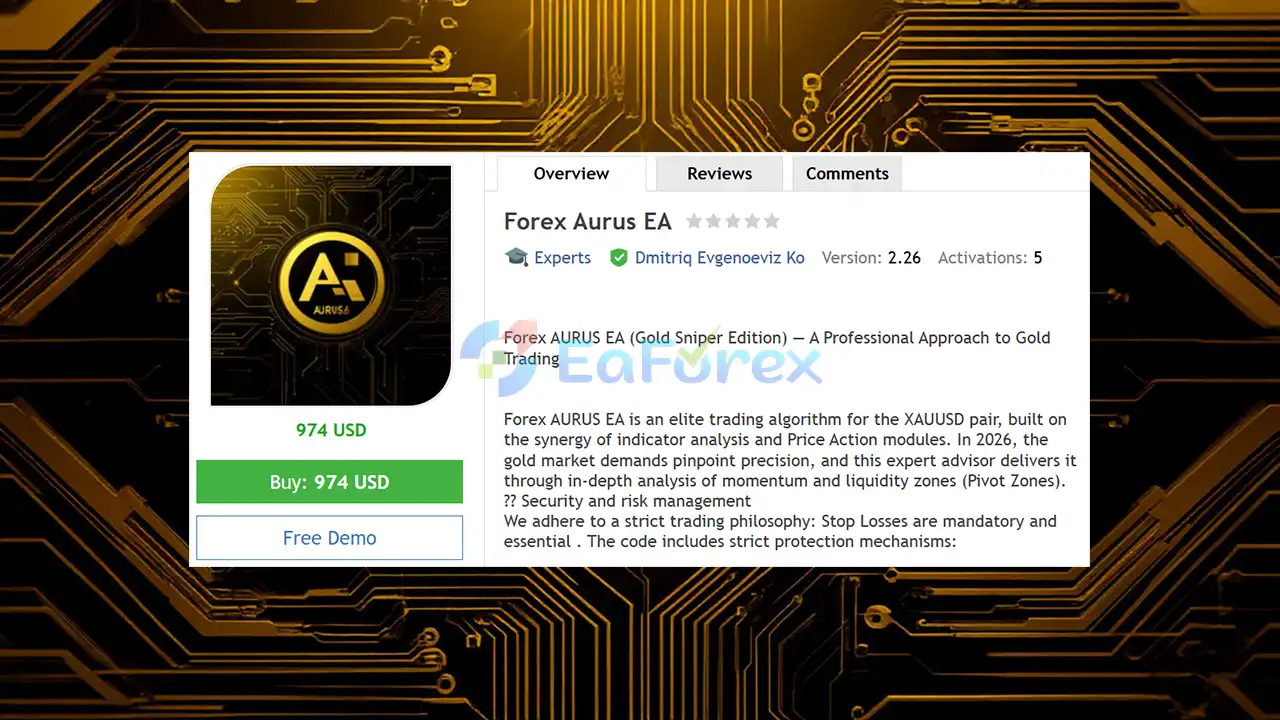Click the Activations: 5 counter
The height and width of the screenshot is (720, 1280).
(990, 257)
